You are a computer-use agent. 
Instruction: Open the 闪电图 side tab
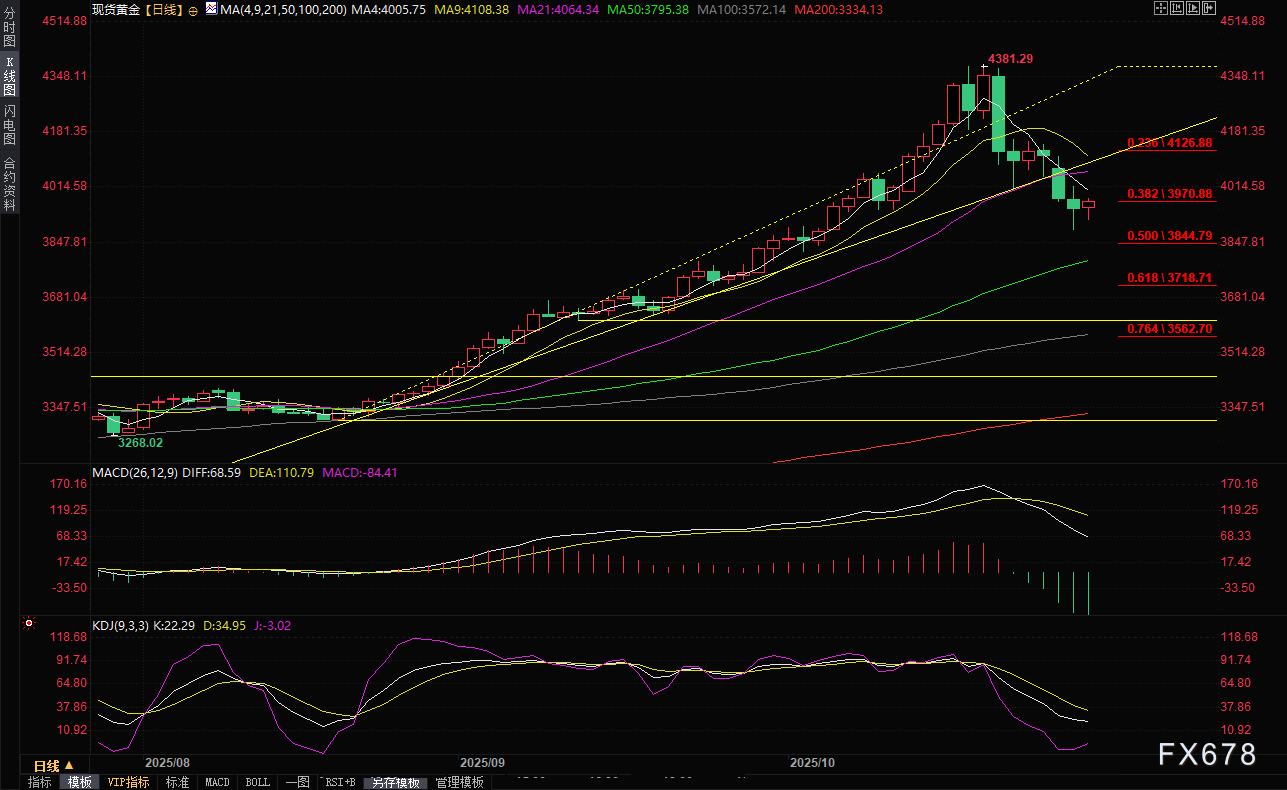10,125
